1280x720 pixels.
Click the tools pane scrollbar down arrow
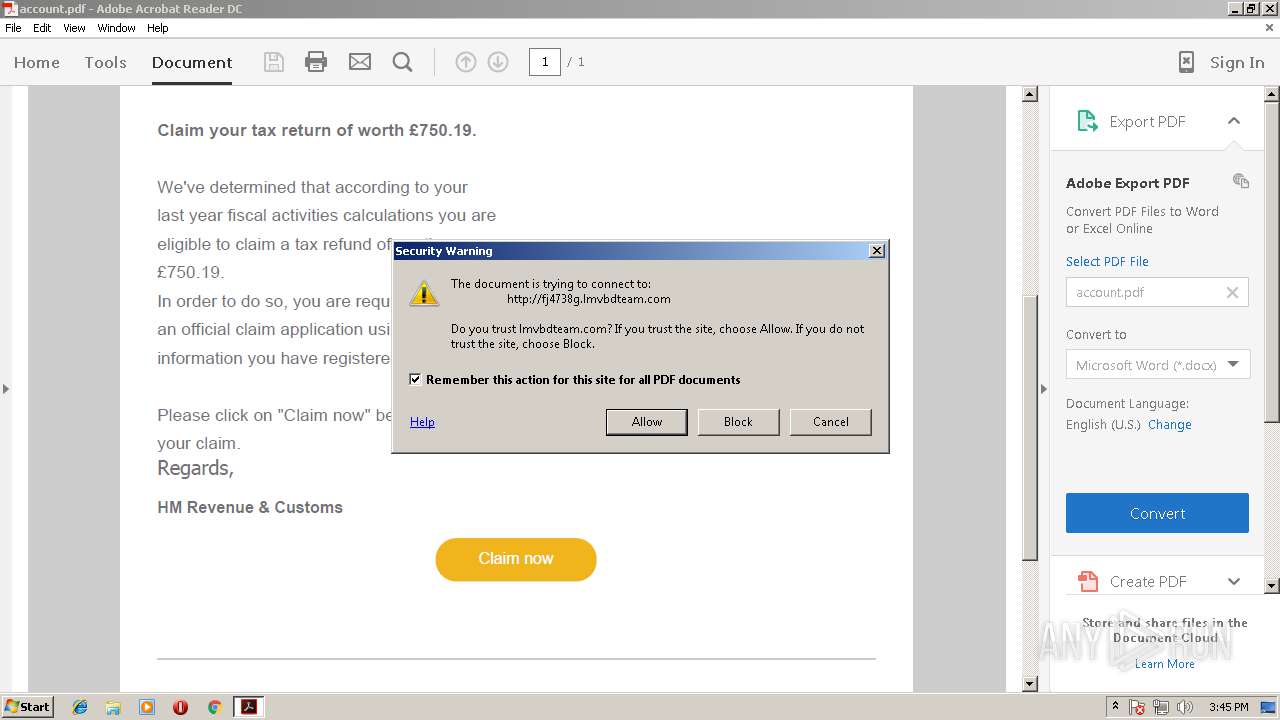[1272, 585]
